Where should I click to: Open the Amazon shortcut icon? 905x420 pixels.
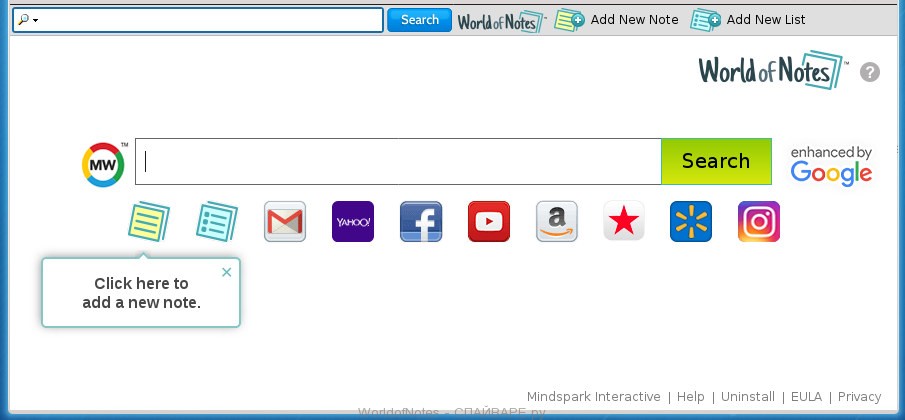556,222
